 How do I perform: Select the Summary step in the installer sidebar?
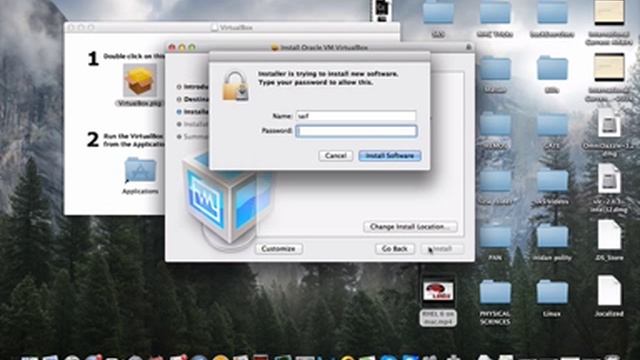pos(192,137)
